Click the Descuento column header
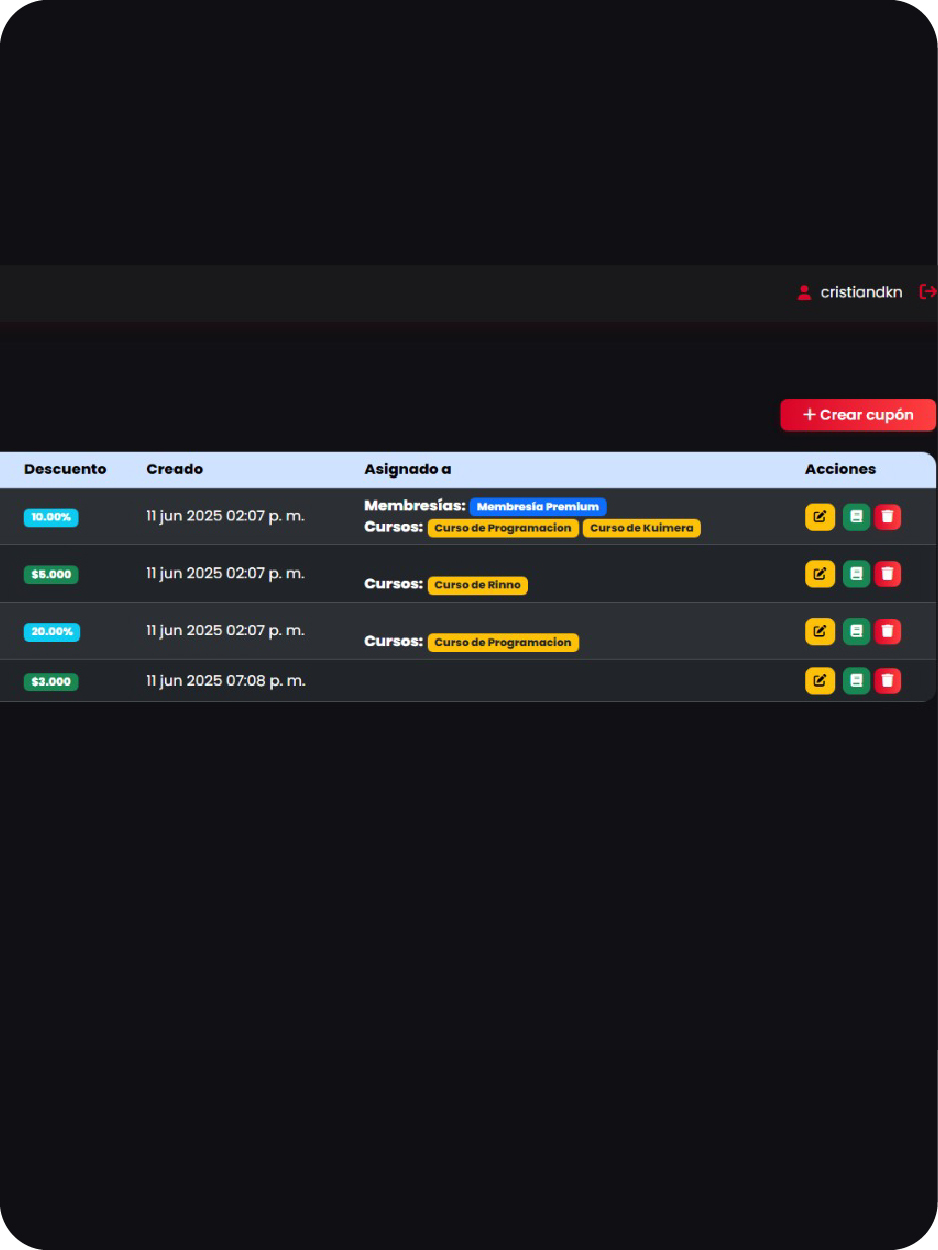 click(65, 469)
